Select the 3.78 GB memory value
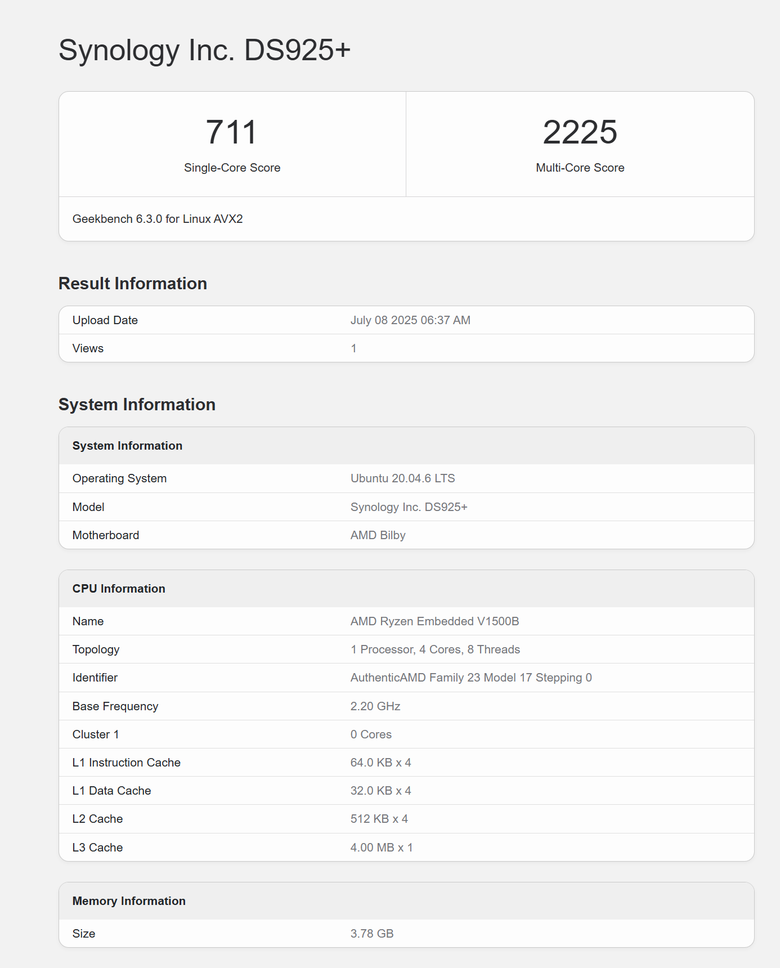 coord(372,933)
